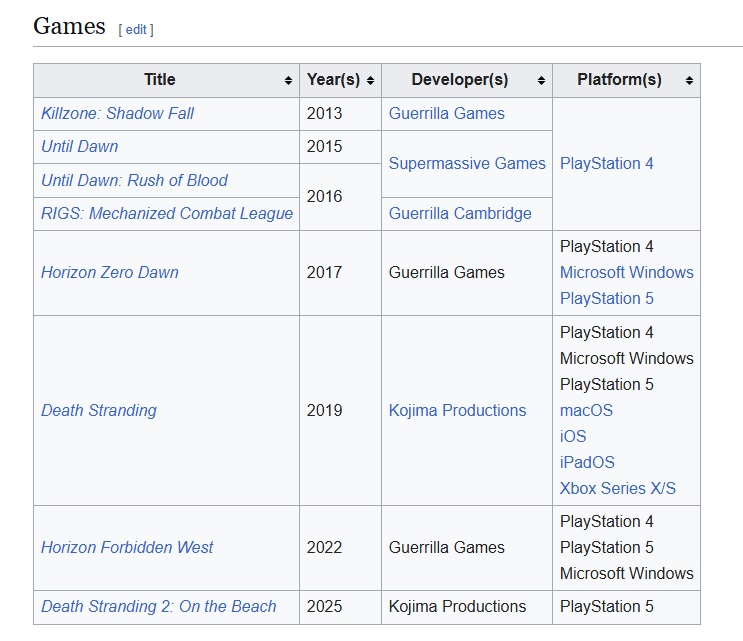Image resolution: width=743 pixels, height=641 pixels.
Task: Sort table by Year(s) column arrows
Action: [x=371, y=81]
